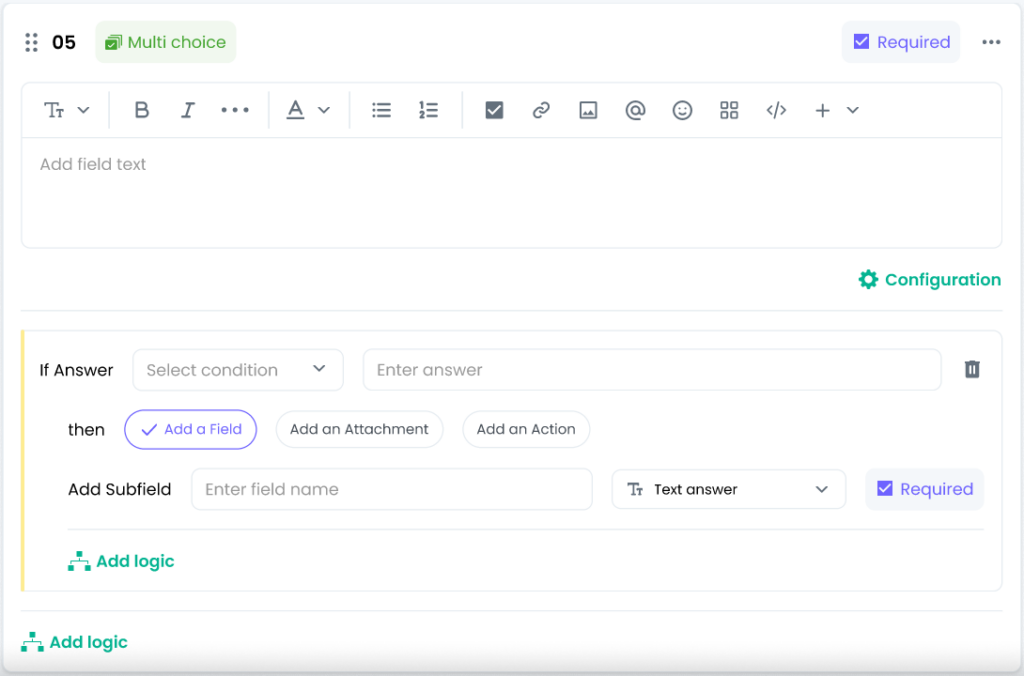This screenshot has height=676, width=1024.
Task: Apply italic formatting to text
Action: coord(187,110)
